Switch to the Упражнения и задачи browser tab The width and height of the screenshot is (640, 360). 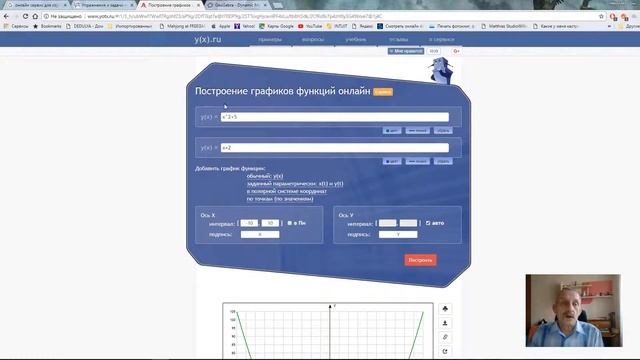point(102,5)
